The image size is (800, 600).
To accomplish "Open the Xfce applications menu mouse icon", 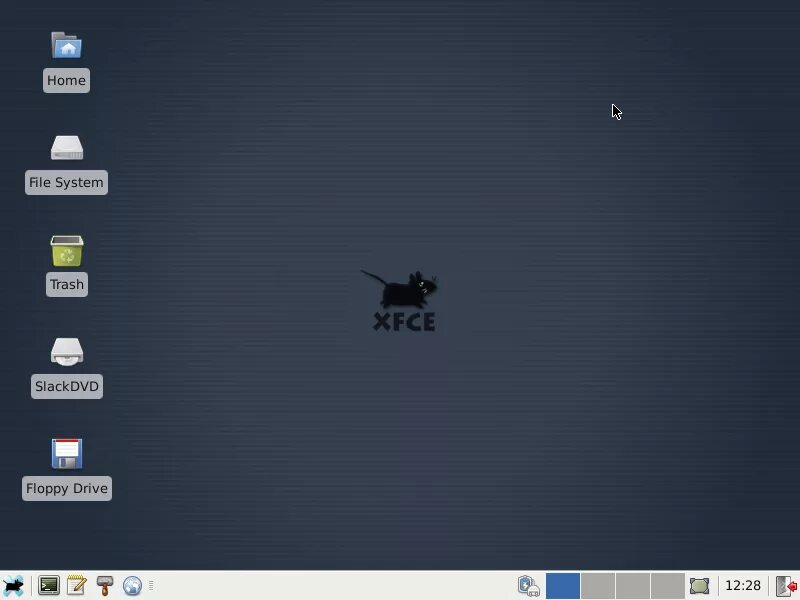I will click(x=13, y=586).
